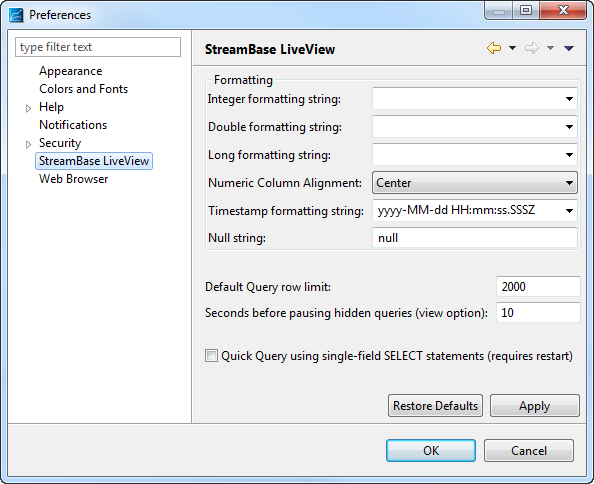Open Double formatting string dropdown
Screen dimensions: 594x484
point(569,127)
